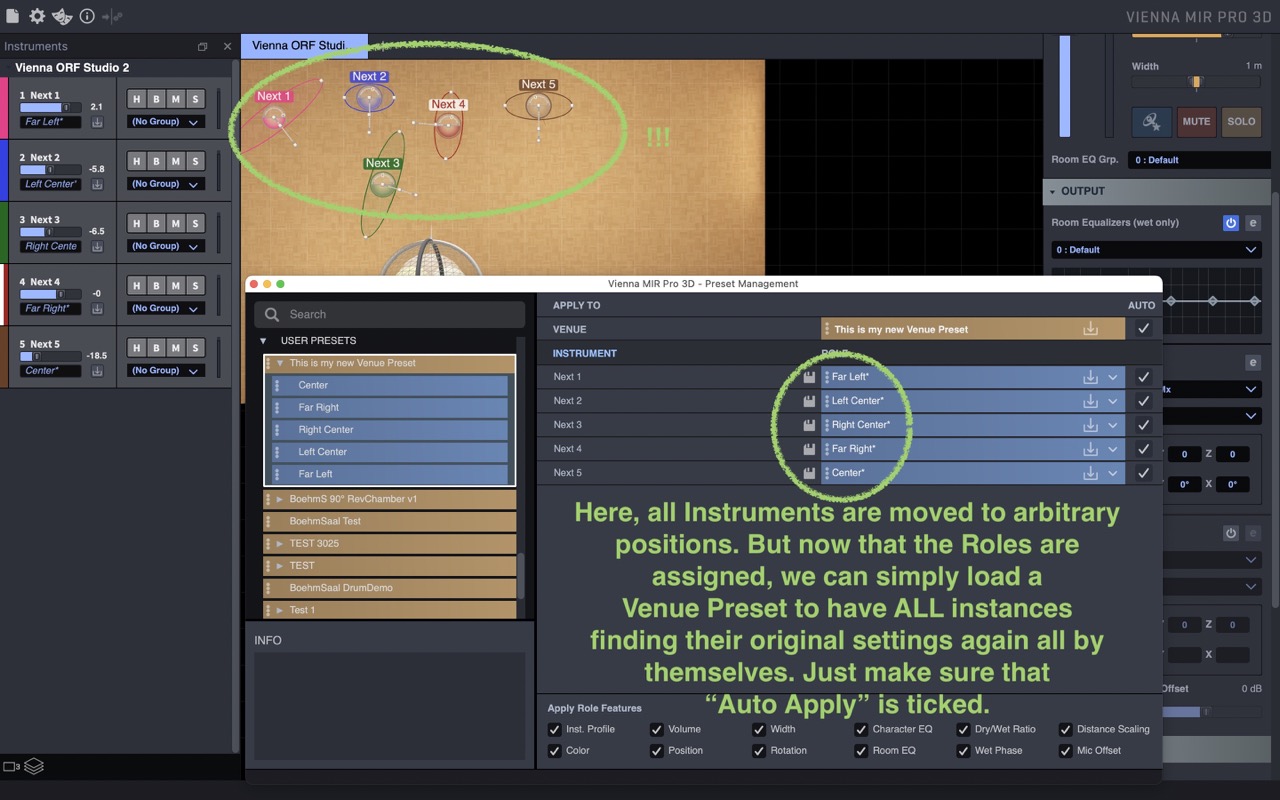Apply Left Center* role with its download-arrow icon
Image resolution: width=1280 pixels, height=800 pixels.
1090,401
